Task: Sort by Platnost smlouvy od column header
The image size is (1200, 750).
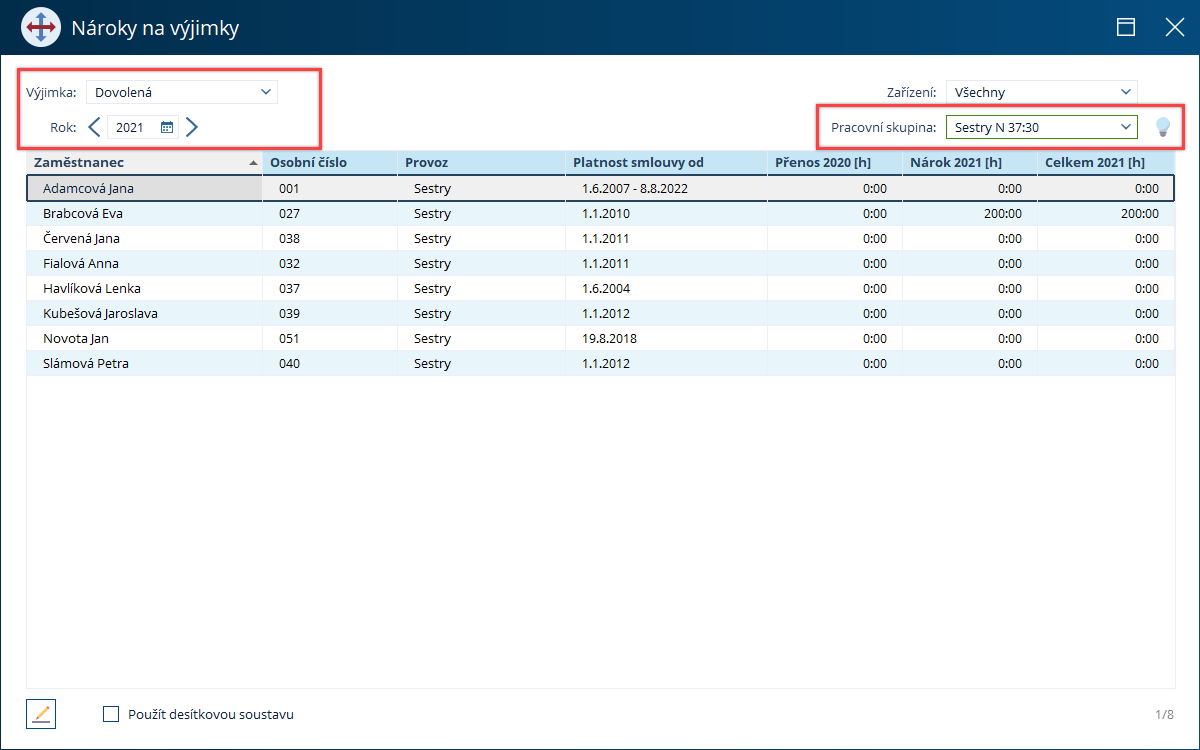Action: click(x=666, y=162)
